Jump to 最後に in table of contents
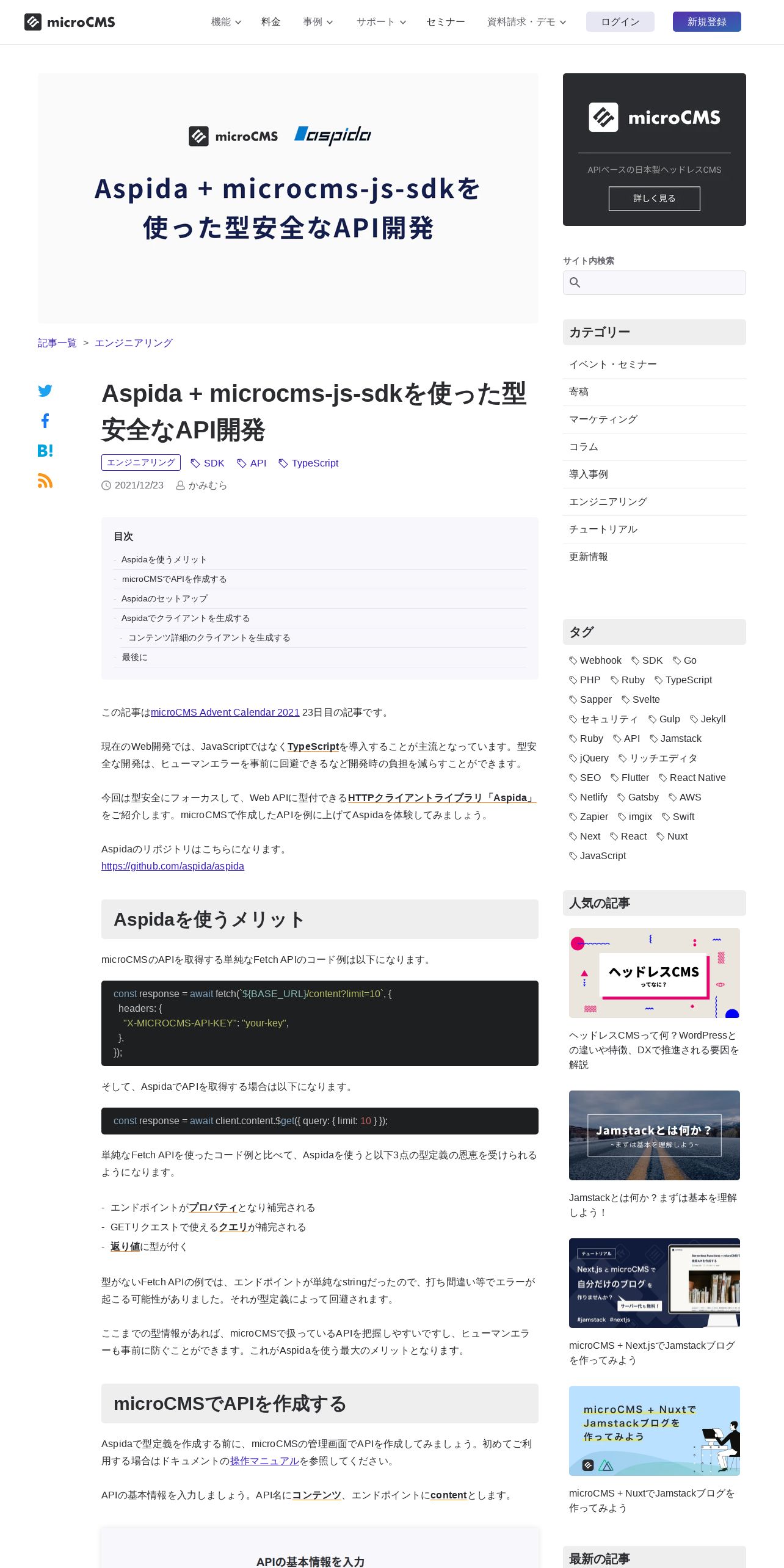The image size is (784, 1568). 134,658
